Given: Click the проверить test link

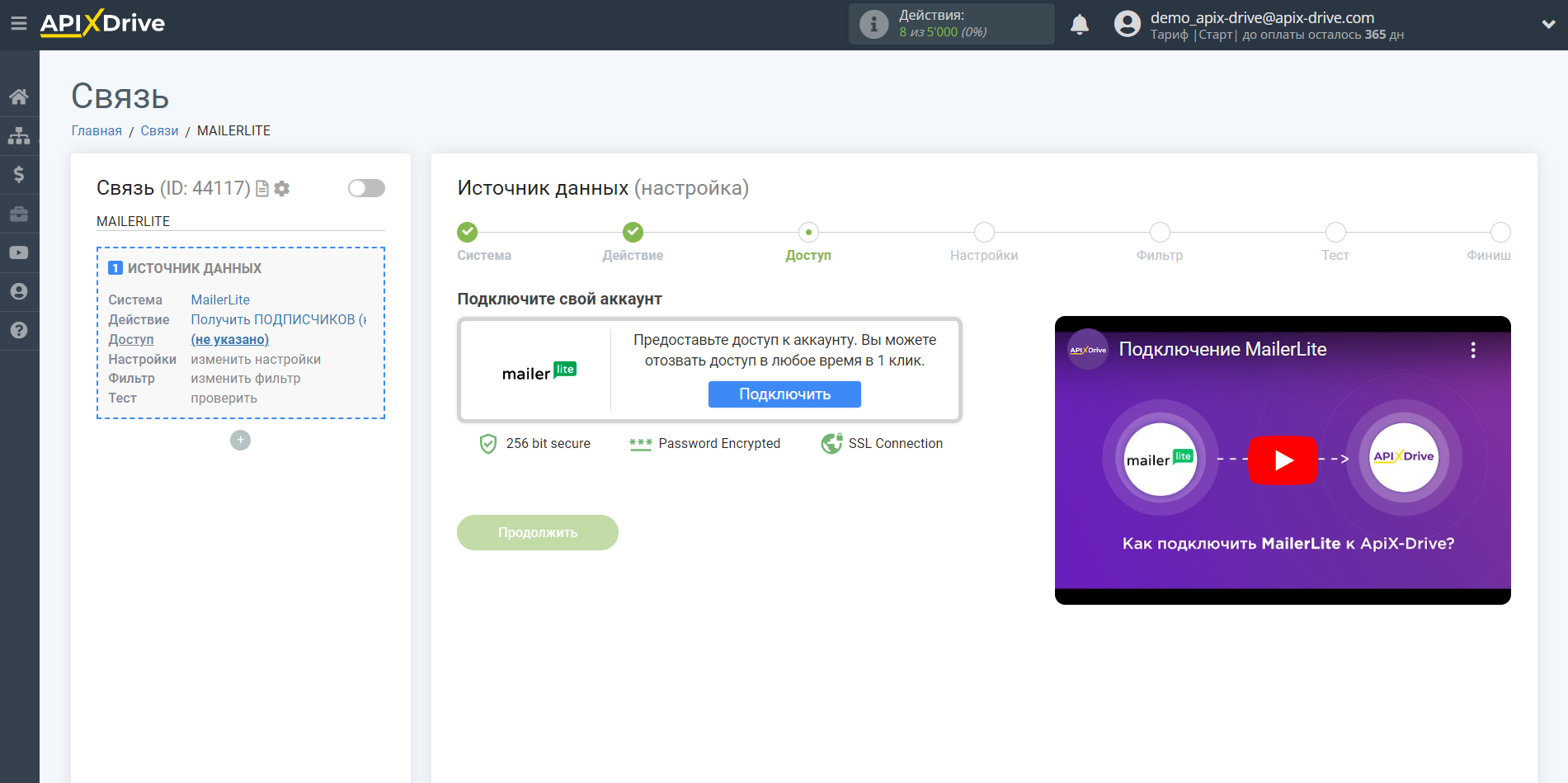Looking at the screenshot, I should tap(224, 398).
